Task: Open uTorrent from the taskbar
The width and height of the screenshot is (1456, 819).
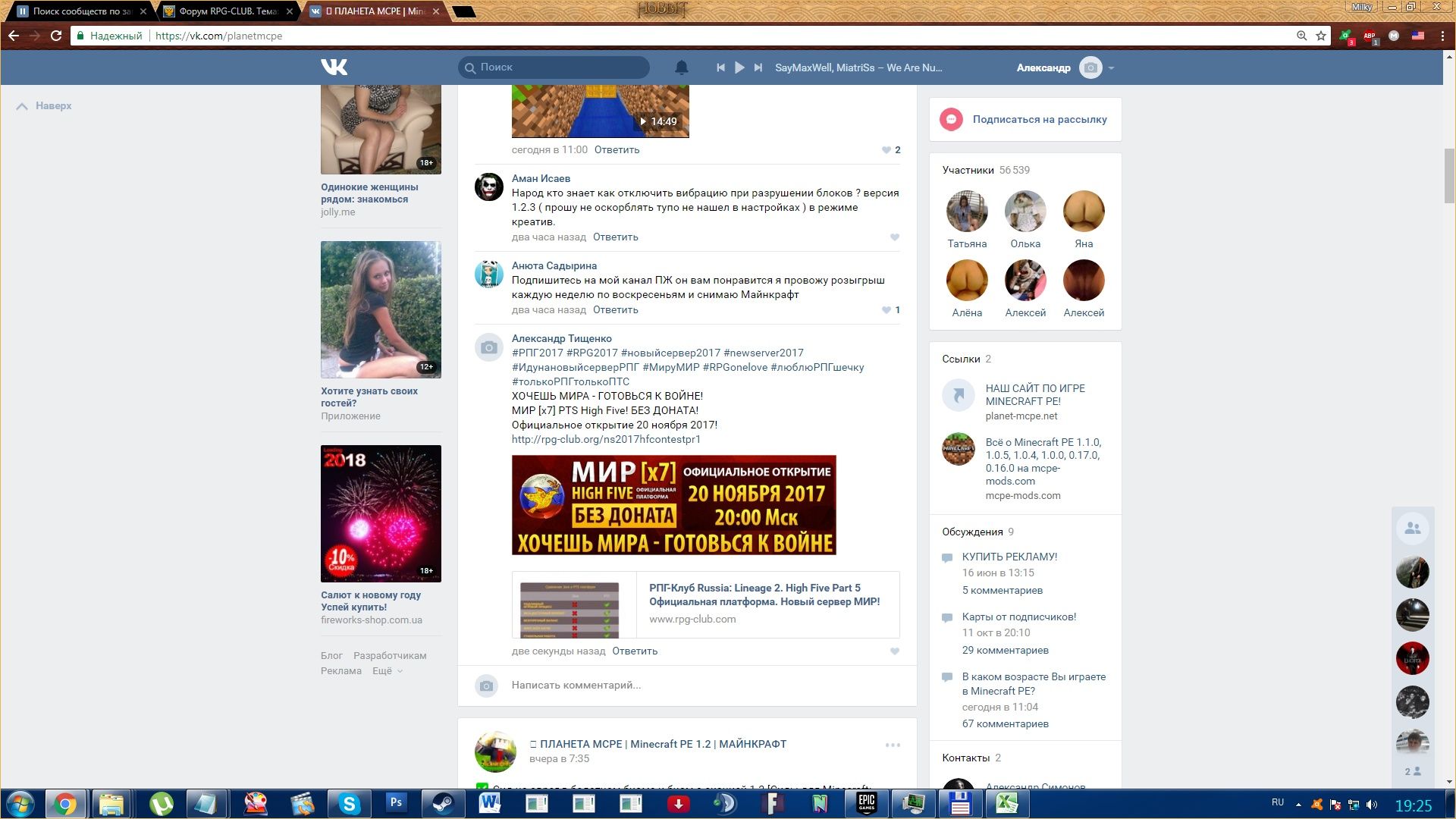Action: tap(161, 804)
